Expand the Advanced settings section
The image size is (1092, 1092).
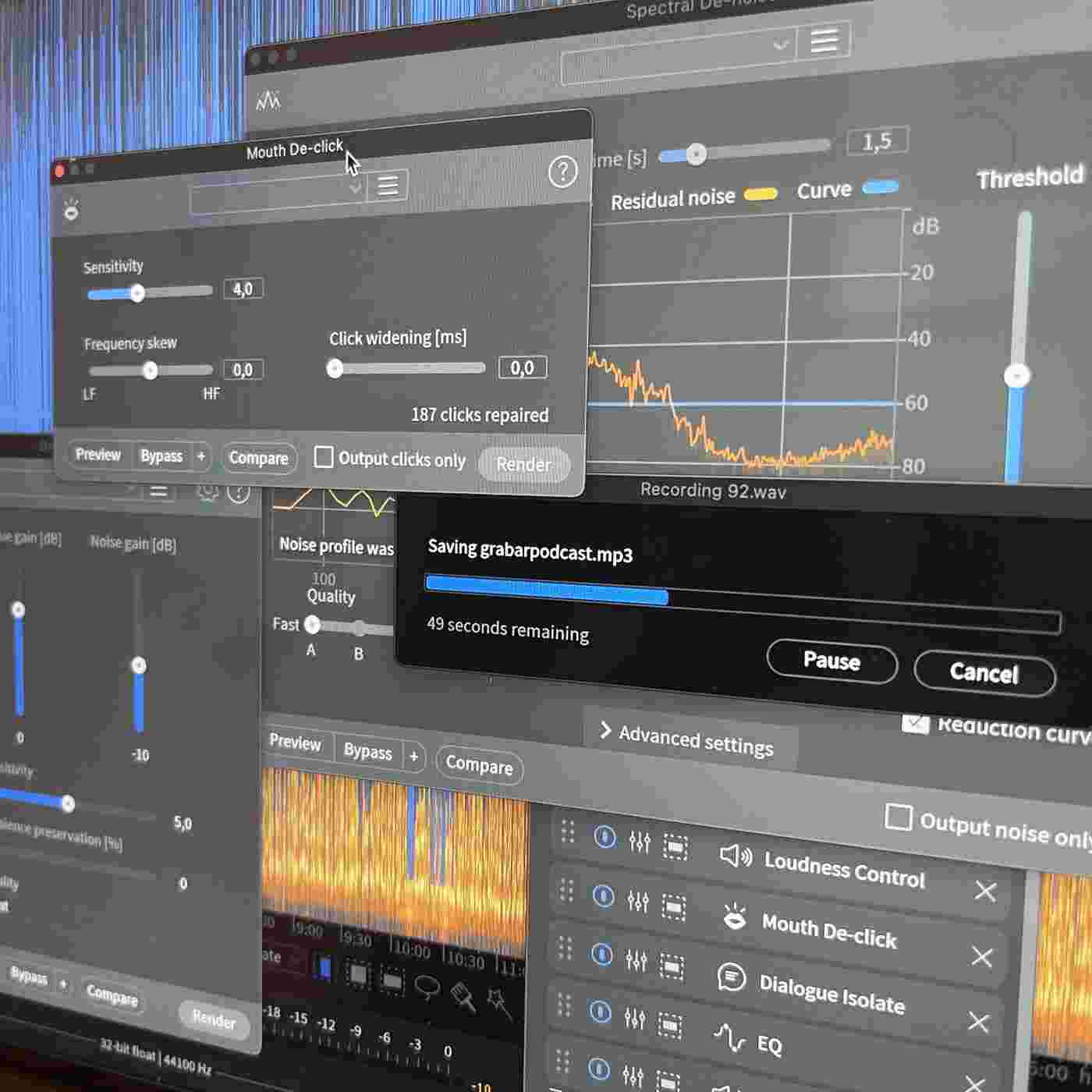click(x=686, y=738)
